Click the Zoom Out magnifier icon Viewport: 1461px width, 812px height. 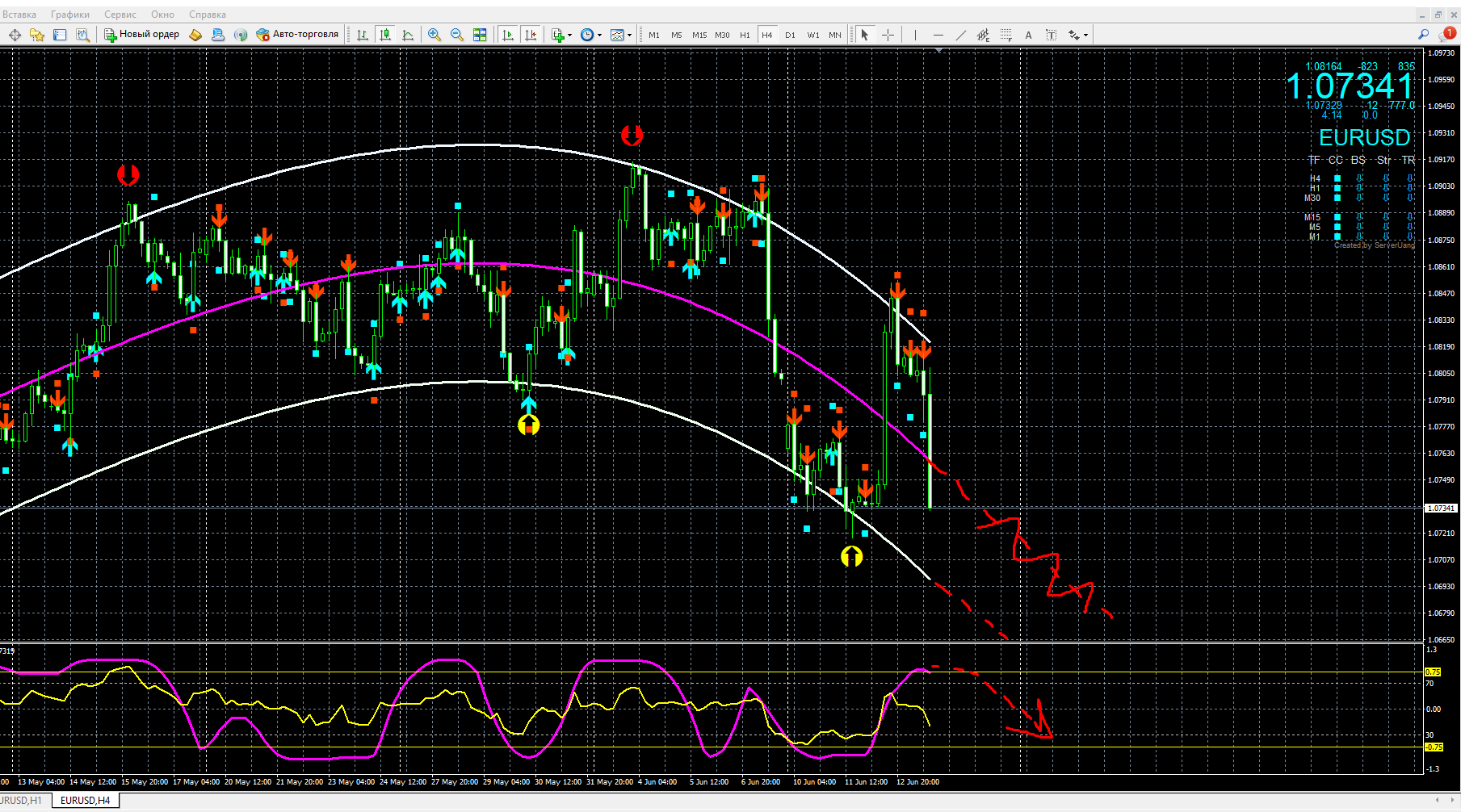coord(457,35)
